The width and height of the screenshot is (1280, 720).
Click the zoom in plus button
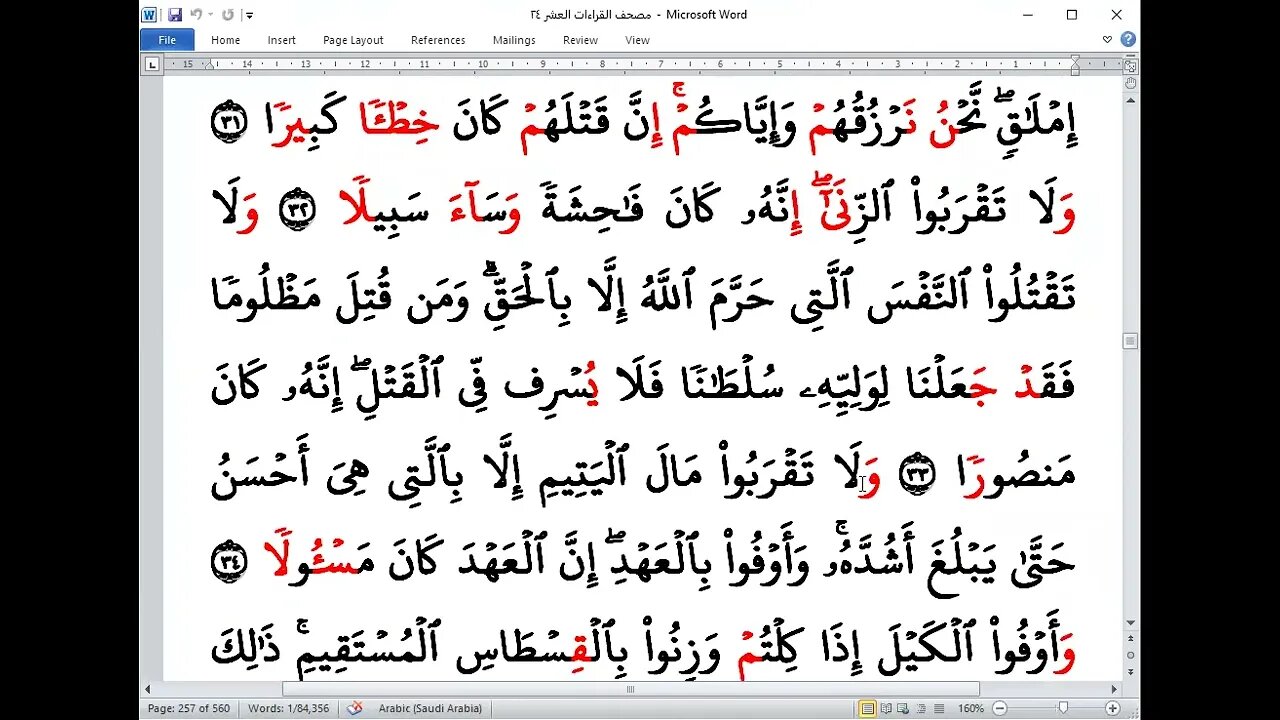(1113, 708)
